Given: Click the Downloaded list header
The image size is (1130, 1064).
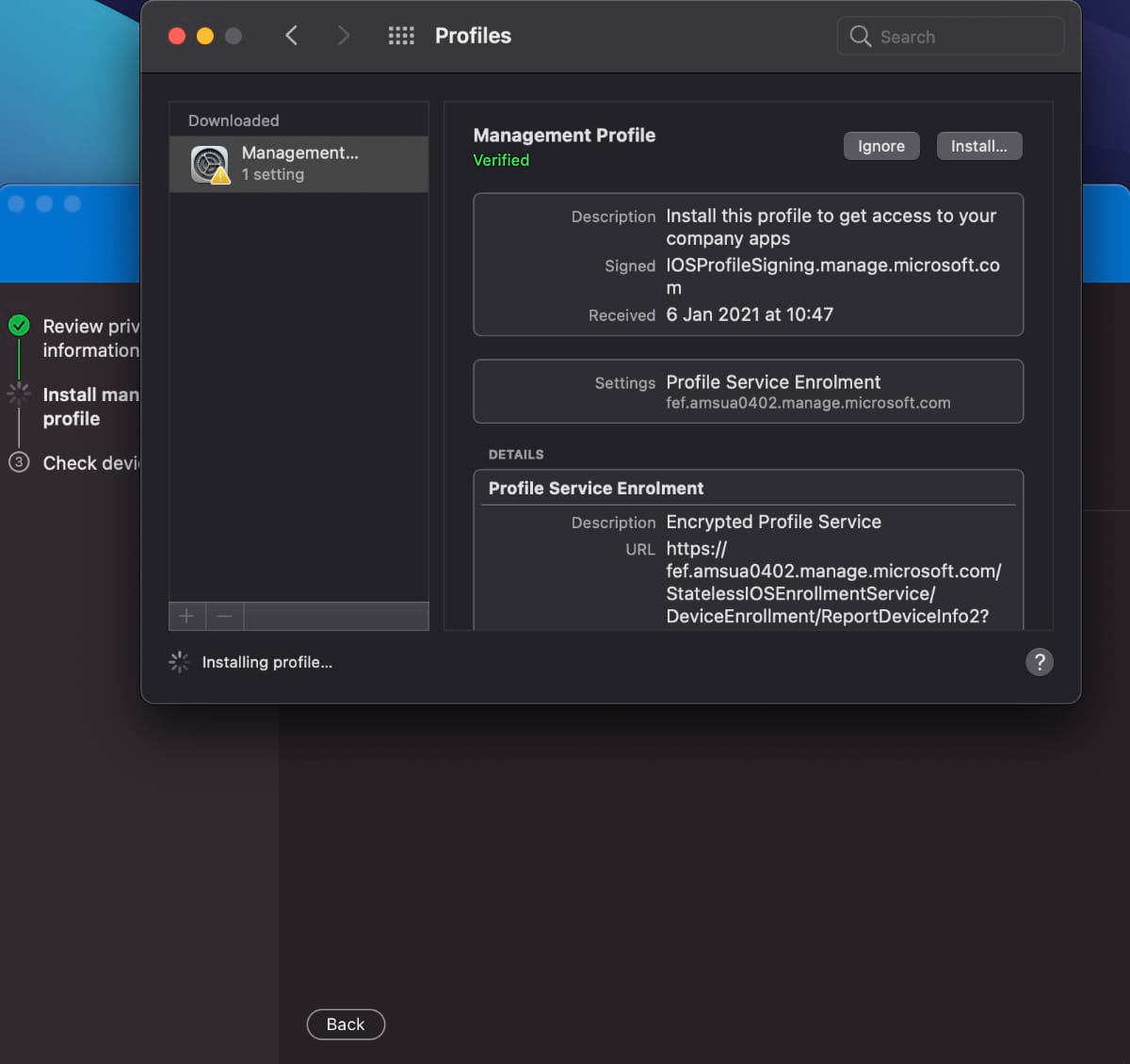Looking at the screenshot, I should [234, 121].
